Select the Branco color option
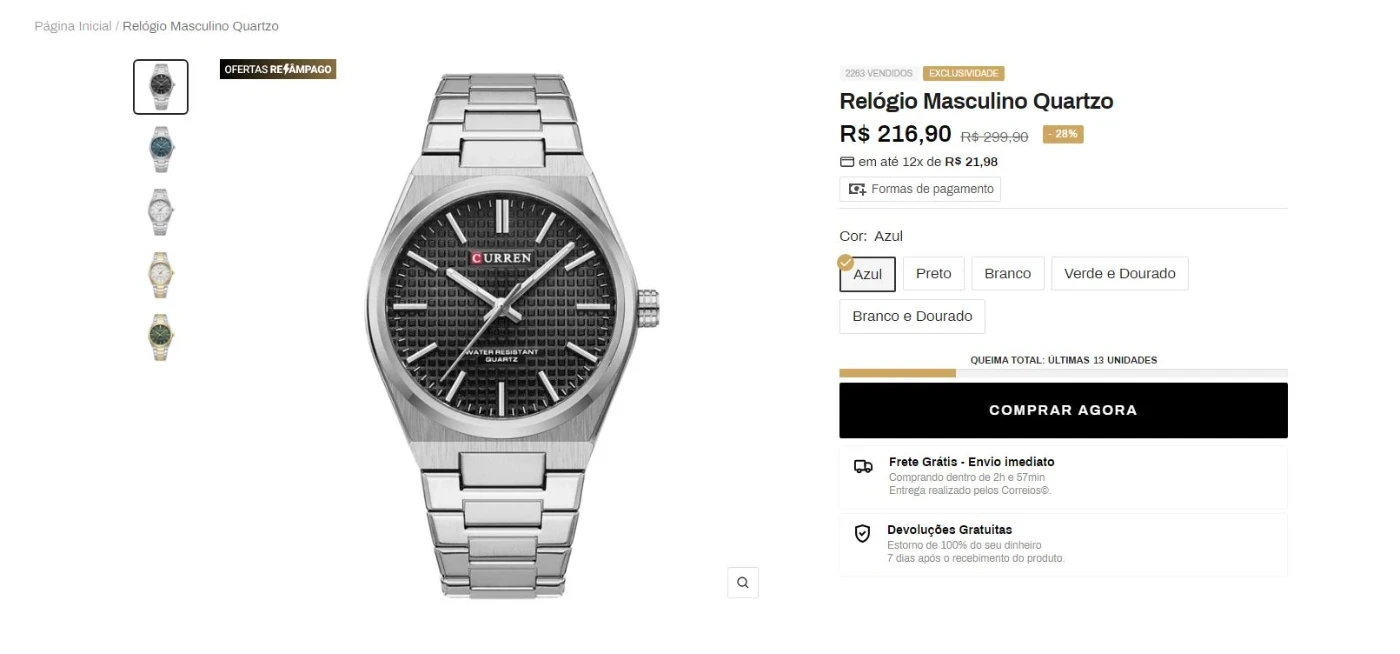 click(x=1007, y=274)
